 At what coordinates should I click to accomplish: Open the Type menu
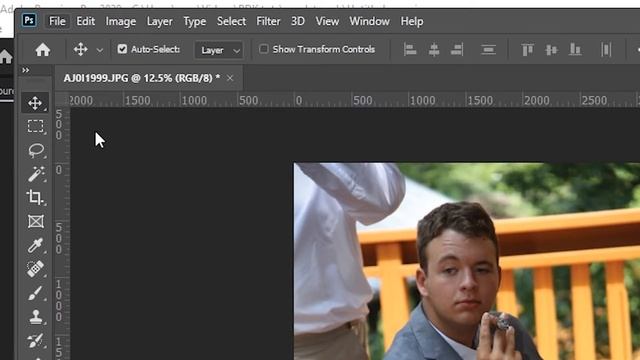coord(195,21)
